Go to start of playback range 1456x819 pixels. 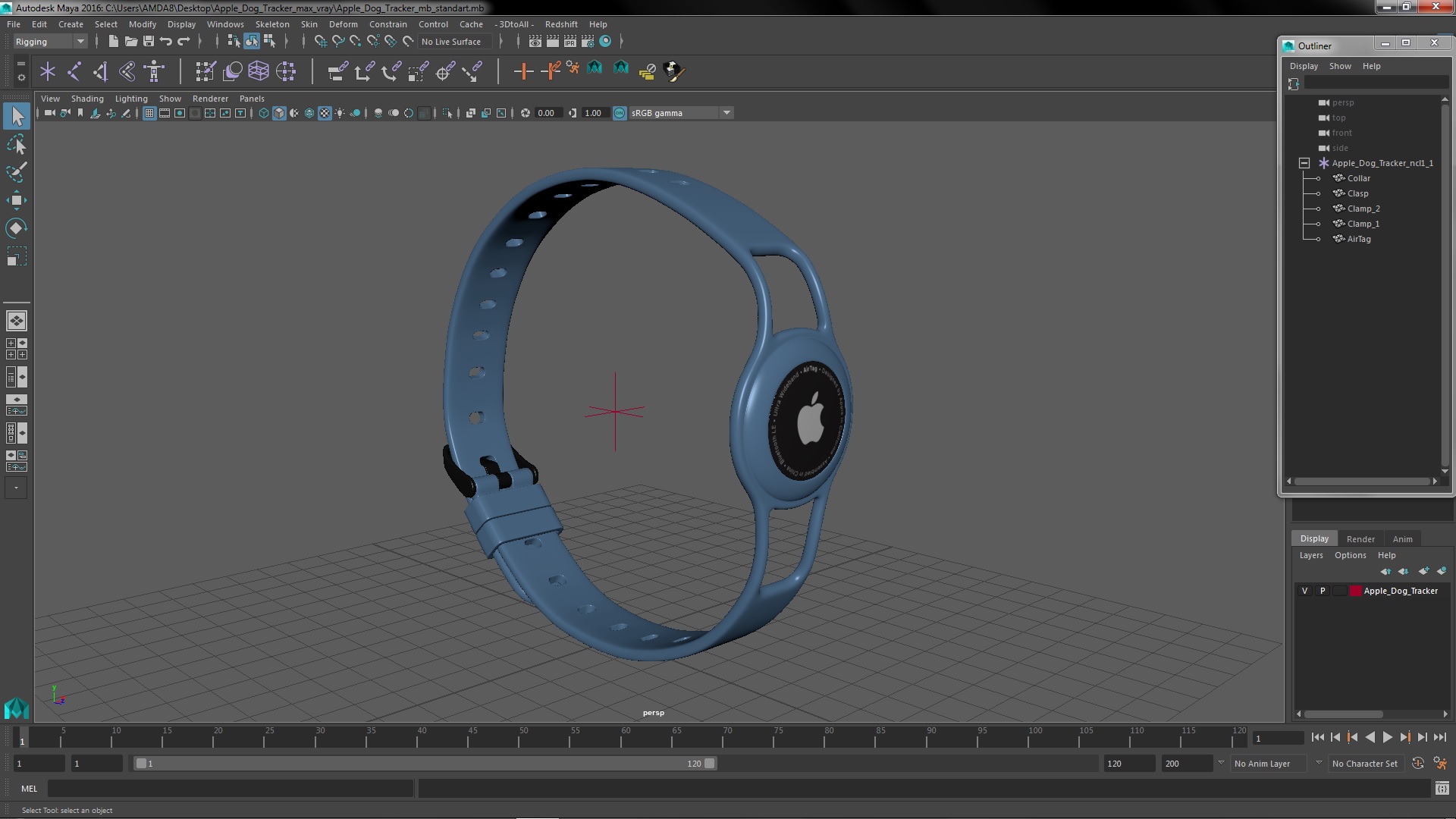pyautogui.click(x=1317, y=737)
